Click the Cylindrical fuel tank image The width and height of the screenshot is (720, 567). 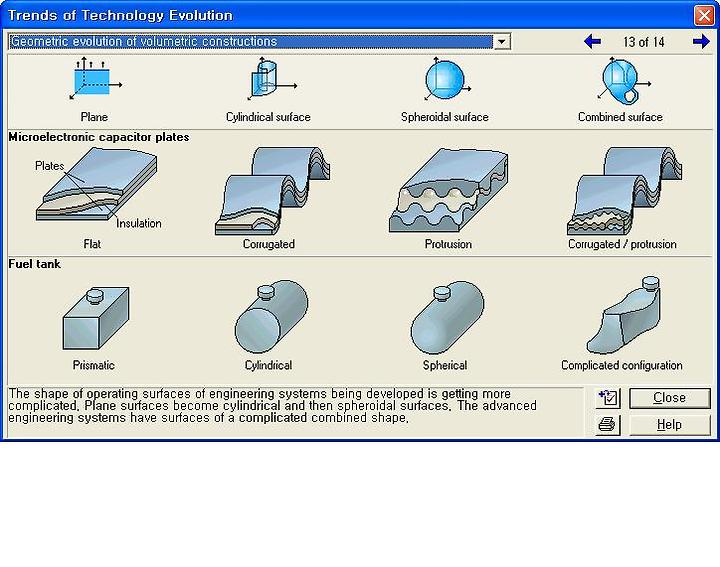(x=271, y=317)
